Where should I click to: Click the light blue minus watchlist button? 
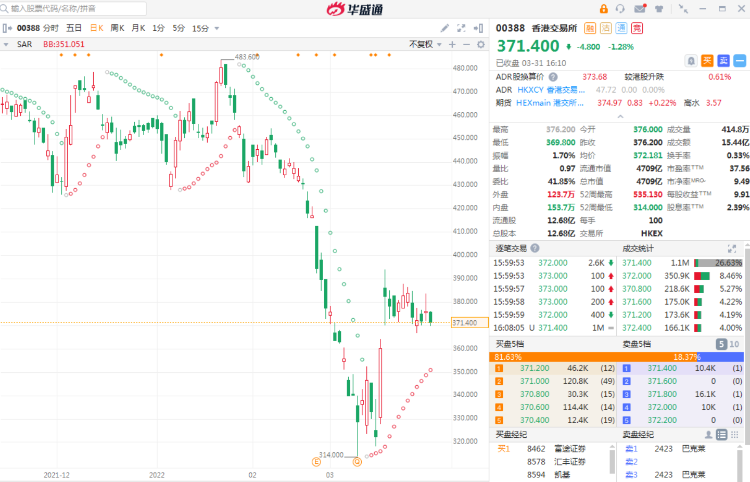740,61
